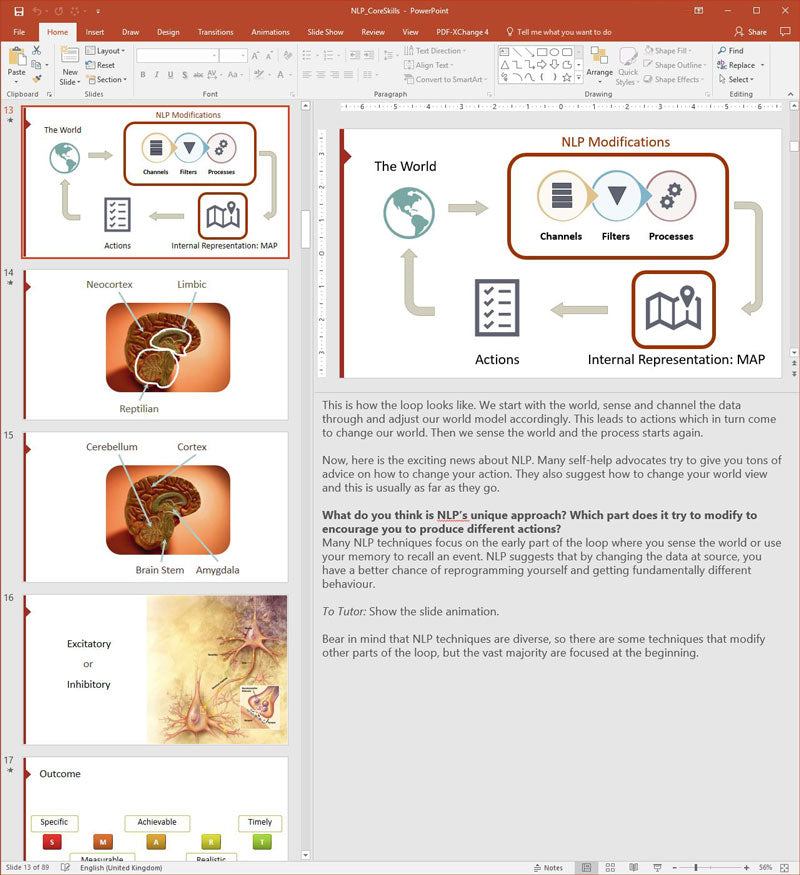Toggle Italic formatting
The image size is (800, 875).
157,74
